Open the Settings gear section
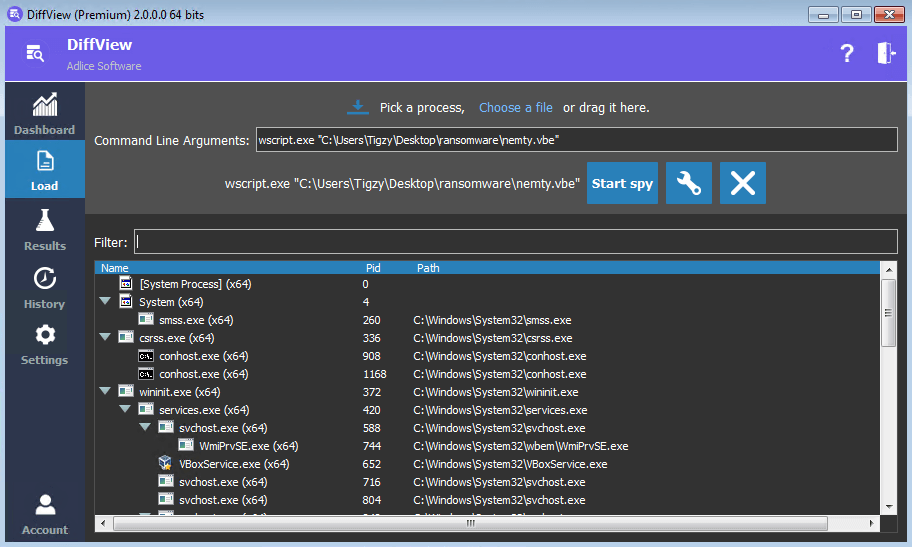The width and height of the screenshot is (912, 547). click(x=44, y=344)
